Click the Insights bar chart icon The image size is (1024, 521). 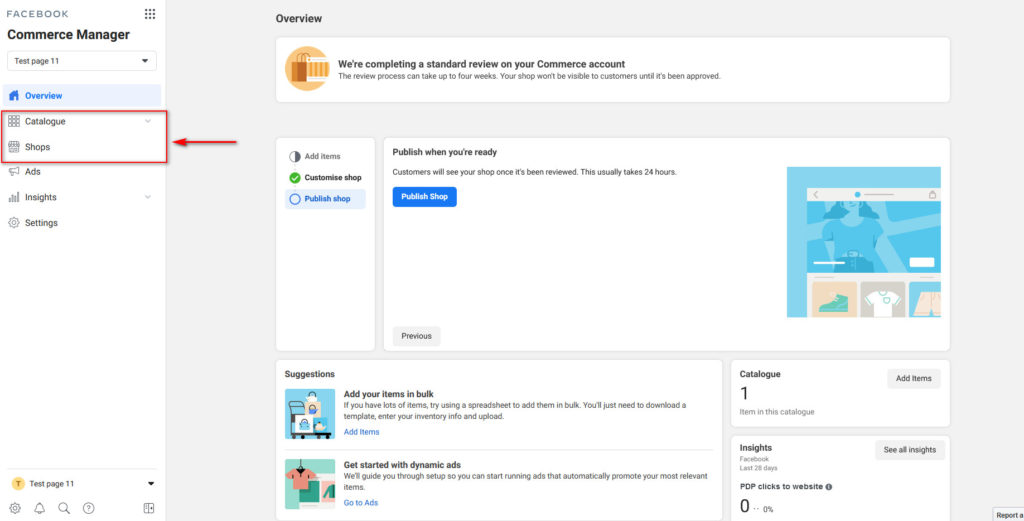click(14, 197)
